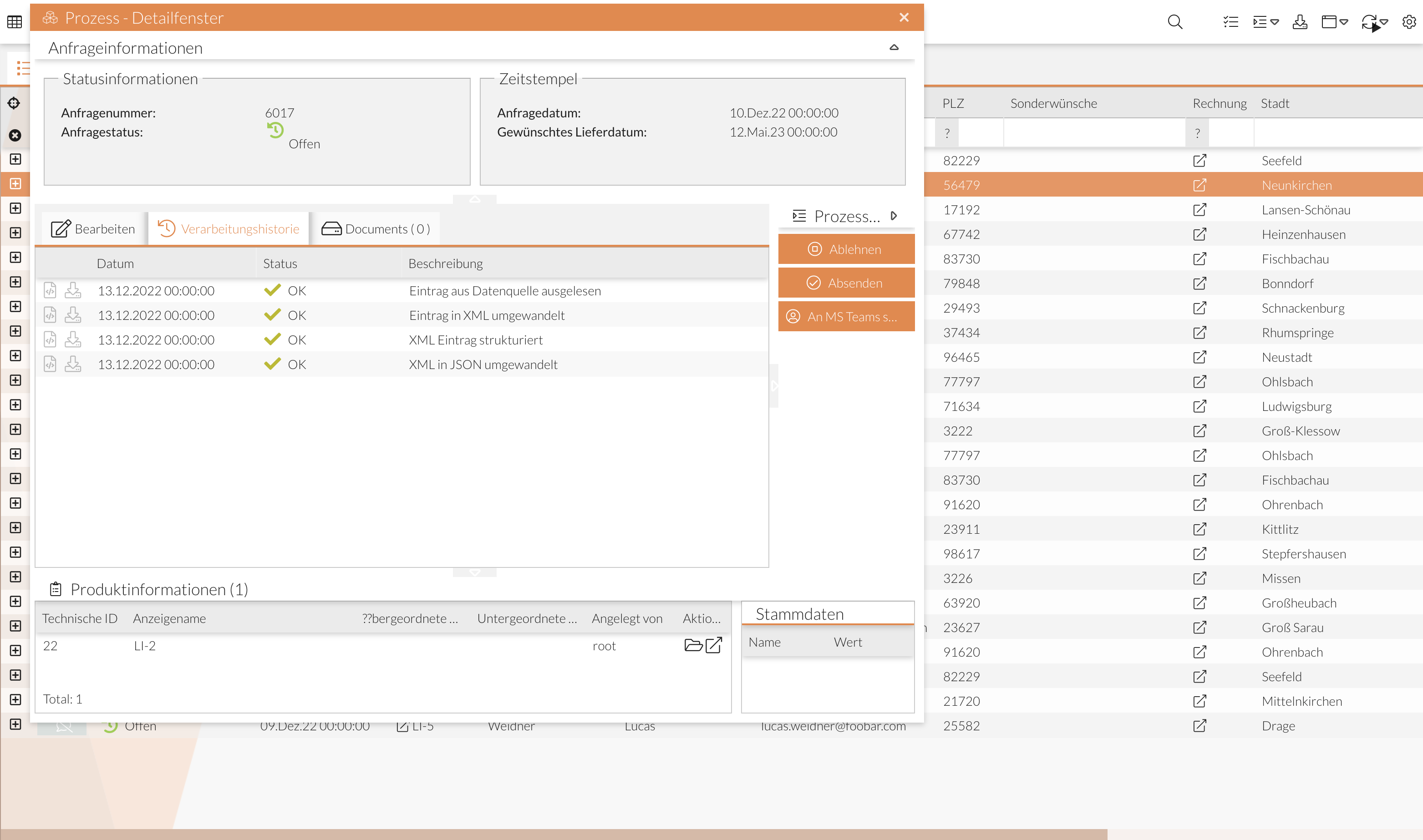This screenshot has height=840, width=1423.
Task: Click the search magnifier icon in toolbar
Action: pos(1175,22)
